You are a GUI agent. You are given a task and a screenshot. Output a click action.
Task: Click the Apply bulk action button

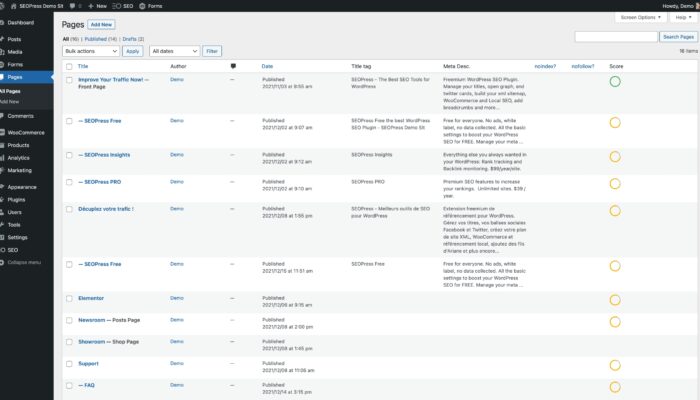pyautogui.click(x=133, y=51)
